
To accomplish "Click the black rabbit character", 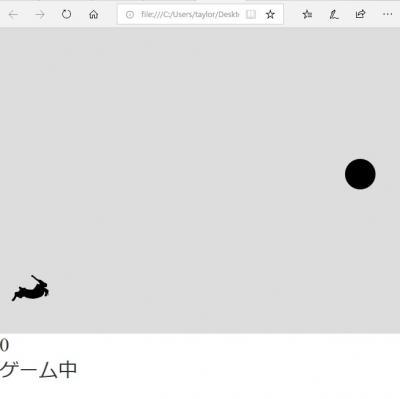I will [x=31, y=288].
